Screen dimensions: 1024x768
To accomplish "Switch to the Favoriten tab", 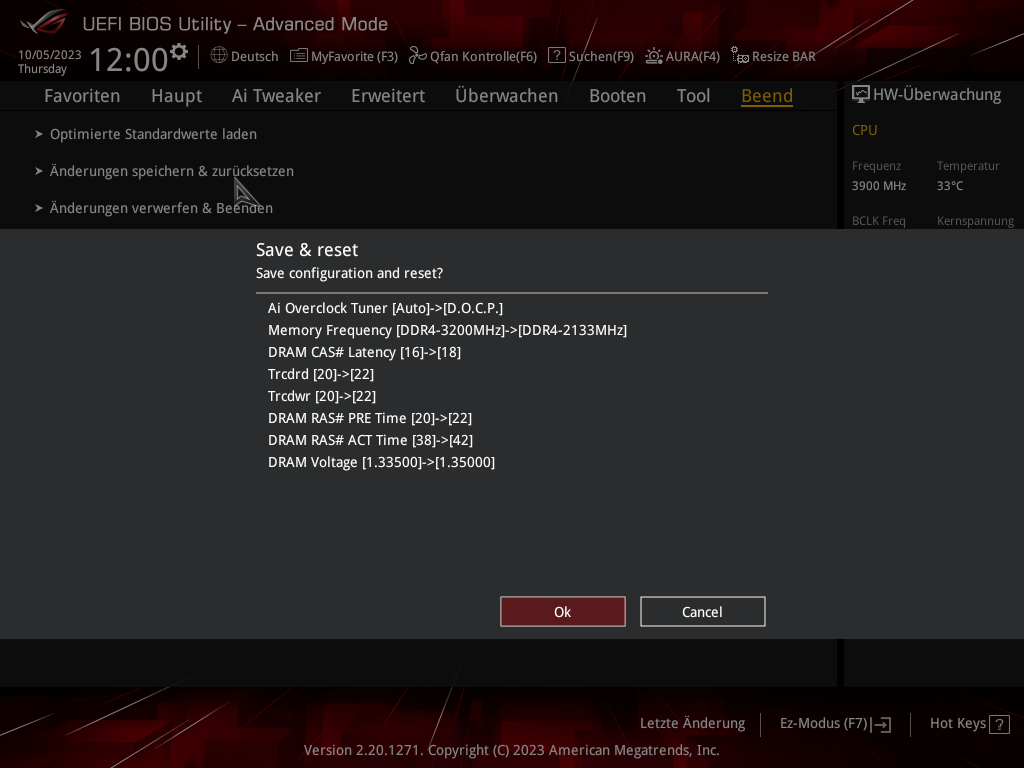I will click(x=82, y=96).
